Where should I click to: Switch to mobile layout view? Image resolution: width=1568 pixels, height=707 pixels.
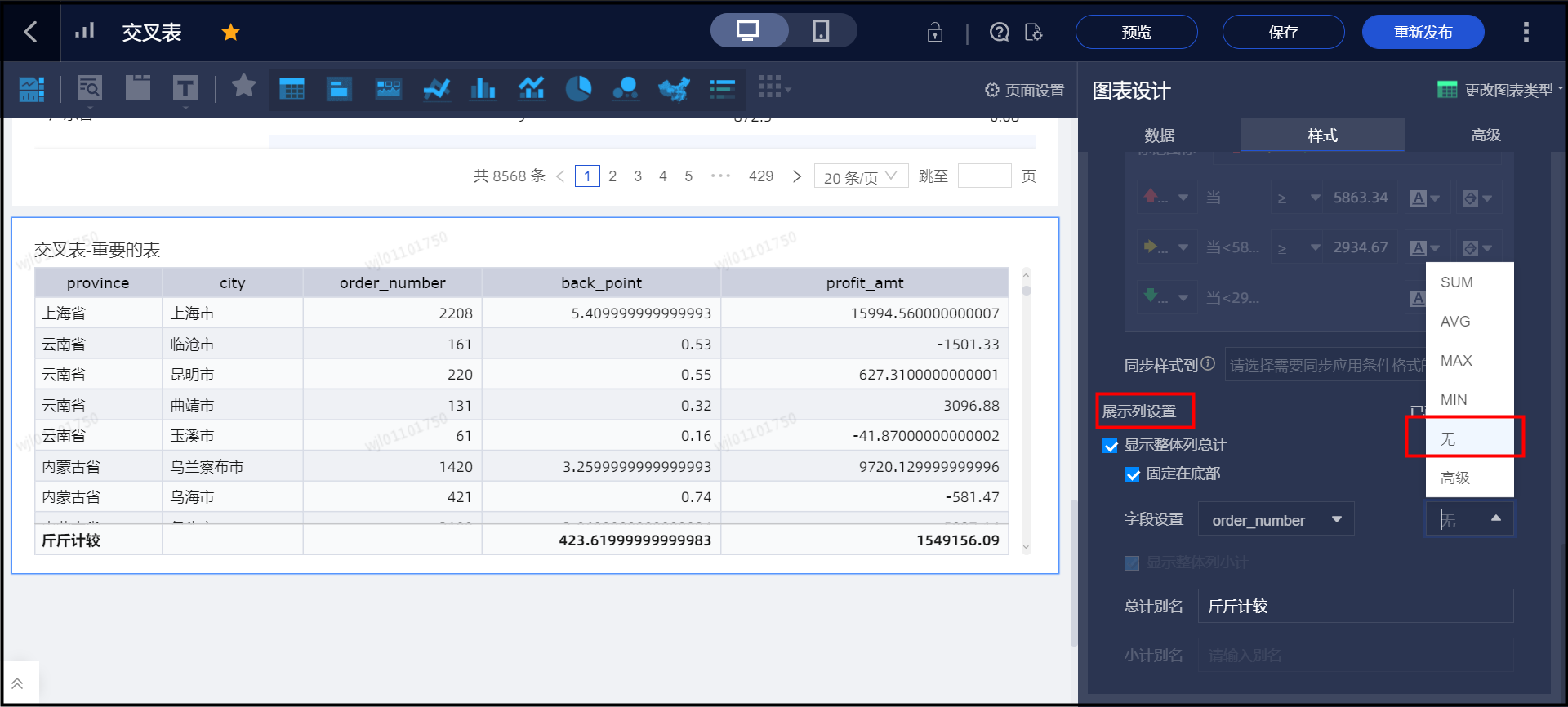[821, 31]
